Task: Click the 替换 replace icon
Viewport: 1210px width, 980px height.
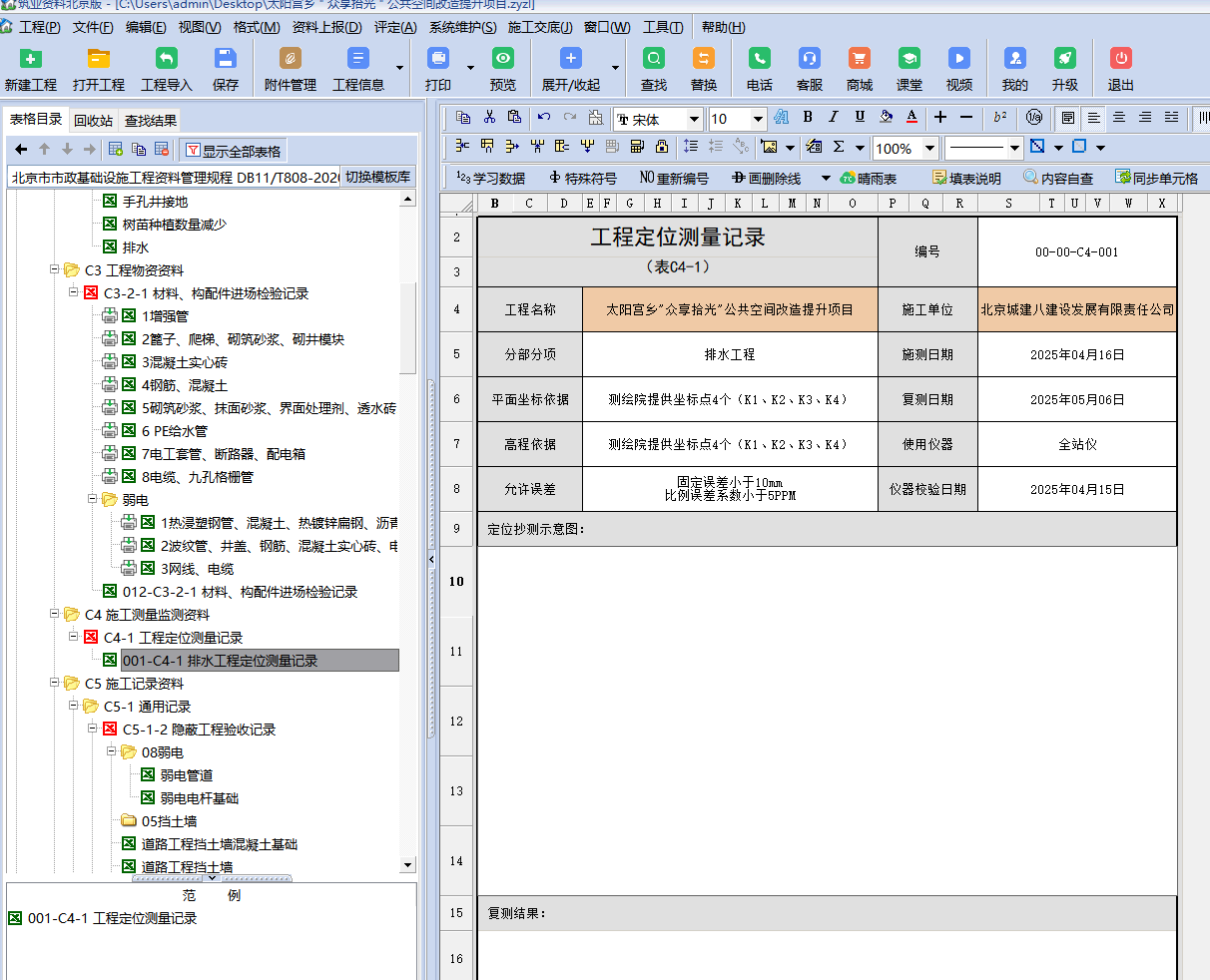Action: (704, 58)
